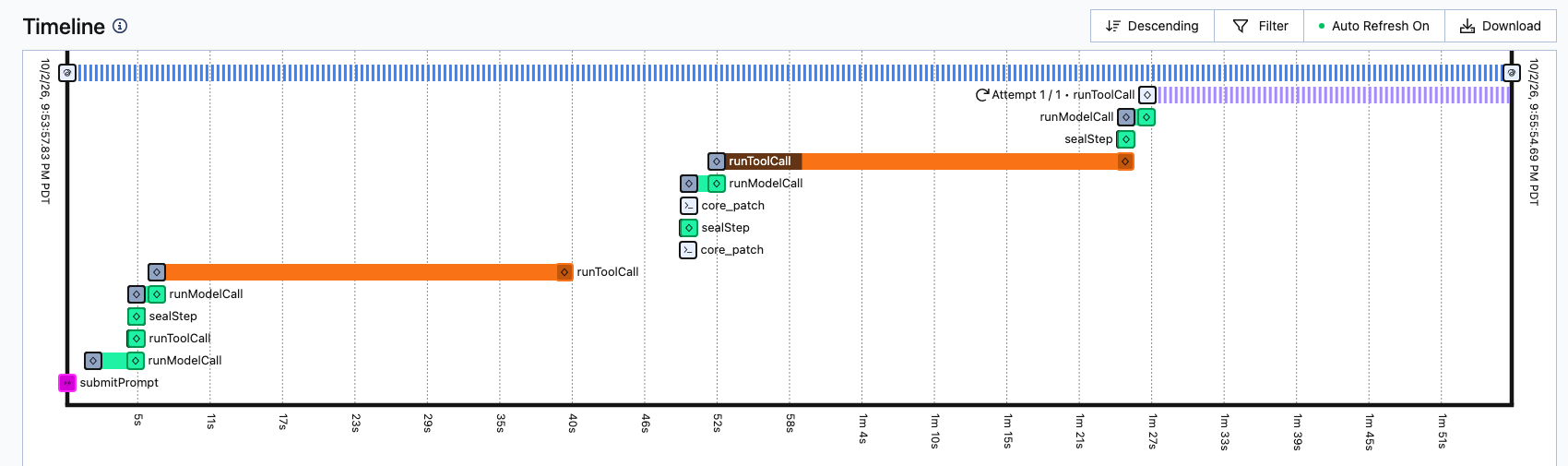
Task: Click start marker of highlighted runToolCall bar
Action: (717, 161)
